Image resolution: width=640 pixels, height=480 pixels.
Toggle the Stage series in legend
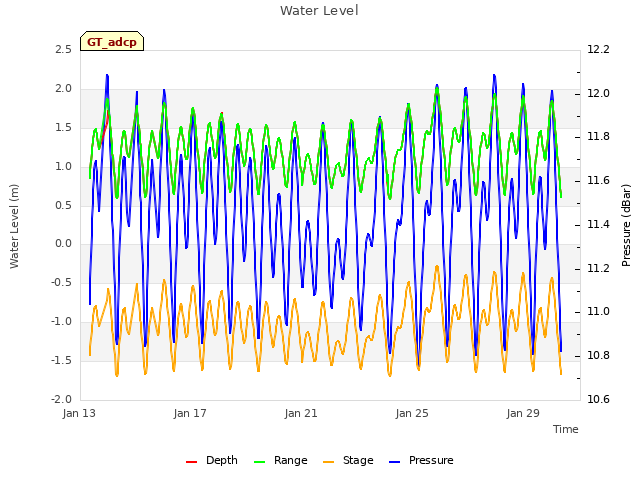pyautogui.click(x=348, y=460)
